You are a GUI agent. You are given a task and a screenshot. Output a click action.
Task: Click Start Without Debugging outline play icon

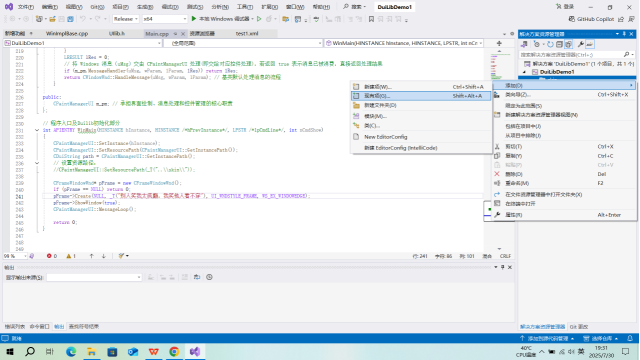[259, 19]
